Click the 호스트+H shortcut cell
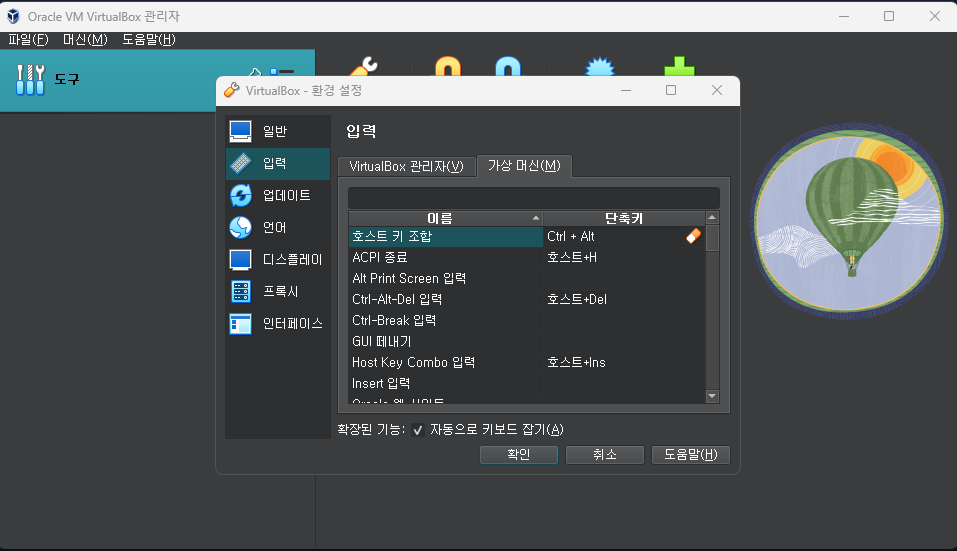957x551 pixels. 624,257
